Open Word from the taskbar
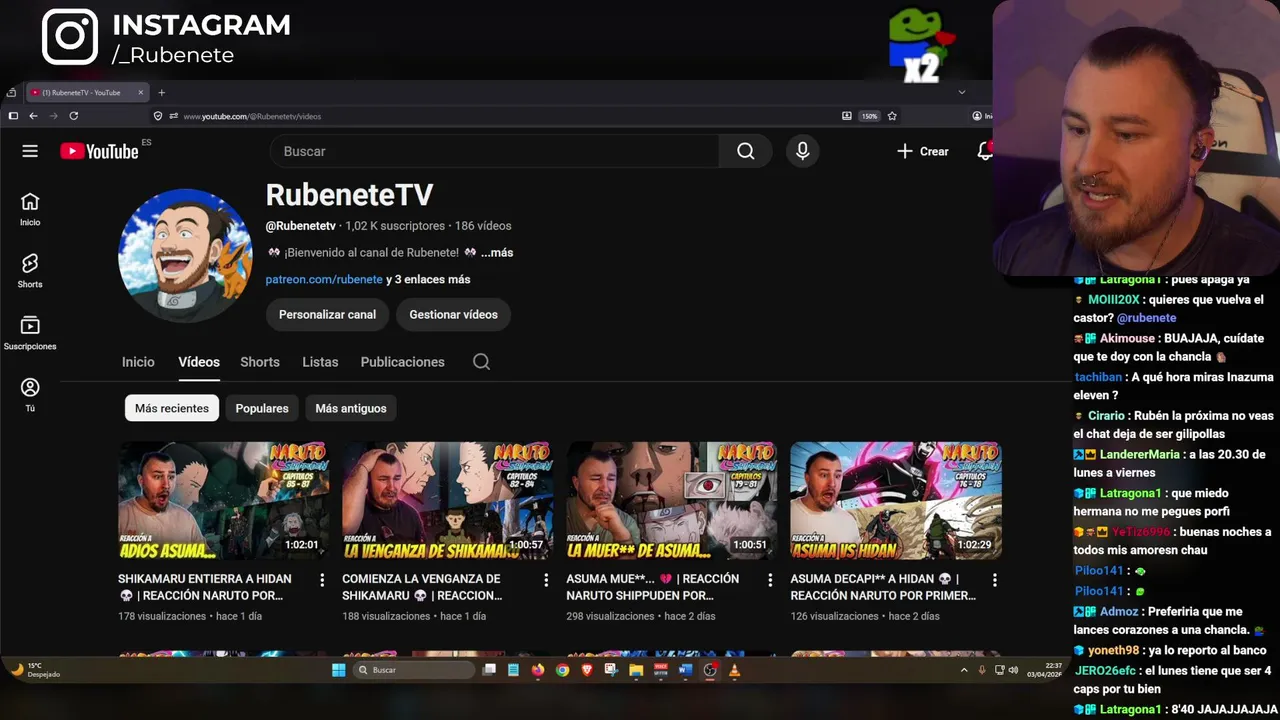 click(x=685, y=670)
